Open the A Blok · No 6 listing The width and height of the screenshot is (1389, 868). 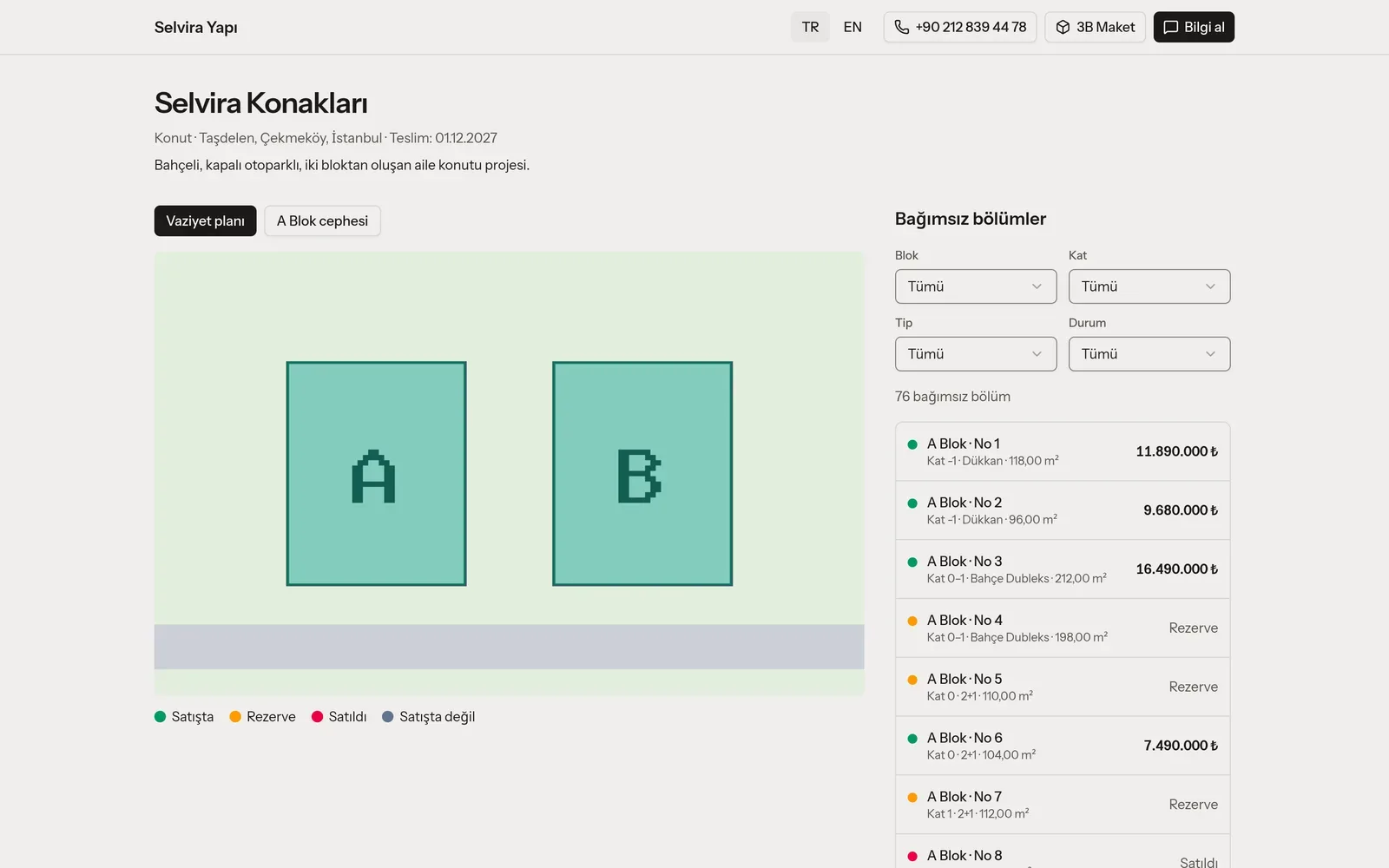point(1063,746)
